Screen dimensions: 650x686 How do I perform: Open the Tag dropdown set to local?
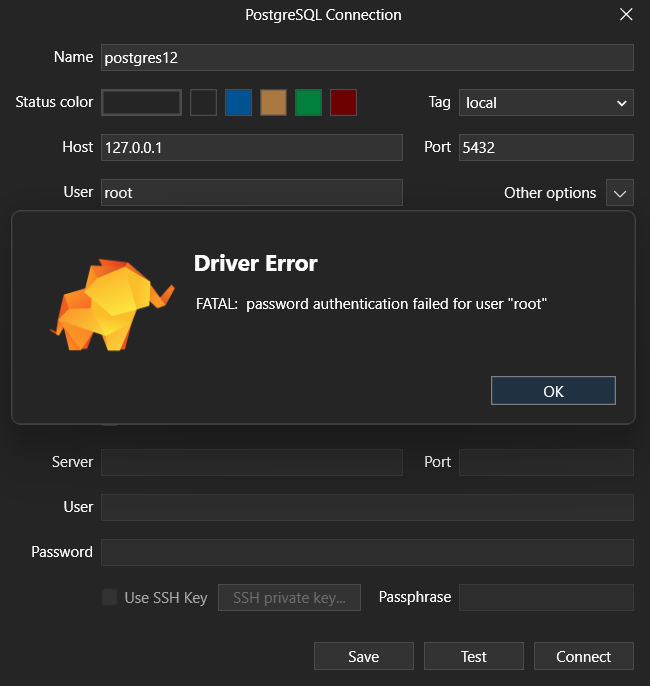[546, 102]
